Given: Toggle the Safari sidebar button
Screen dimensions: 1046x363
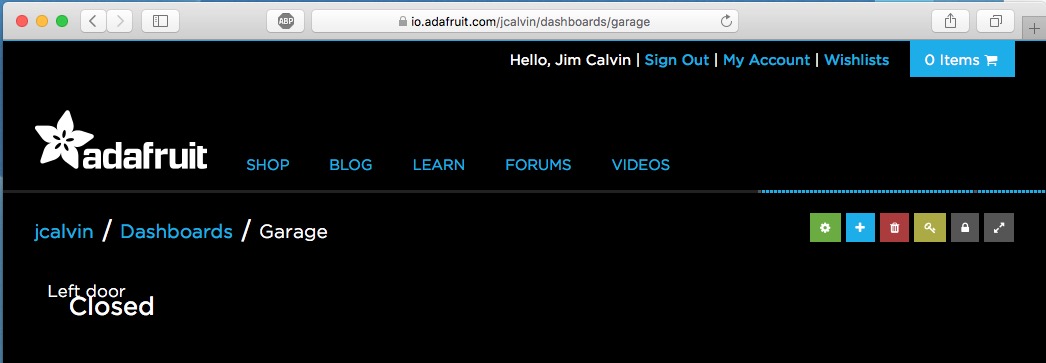Looking at the screenshot, I should click(x=161, y=21).
